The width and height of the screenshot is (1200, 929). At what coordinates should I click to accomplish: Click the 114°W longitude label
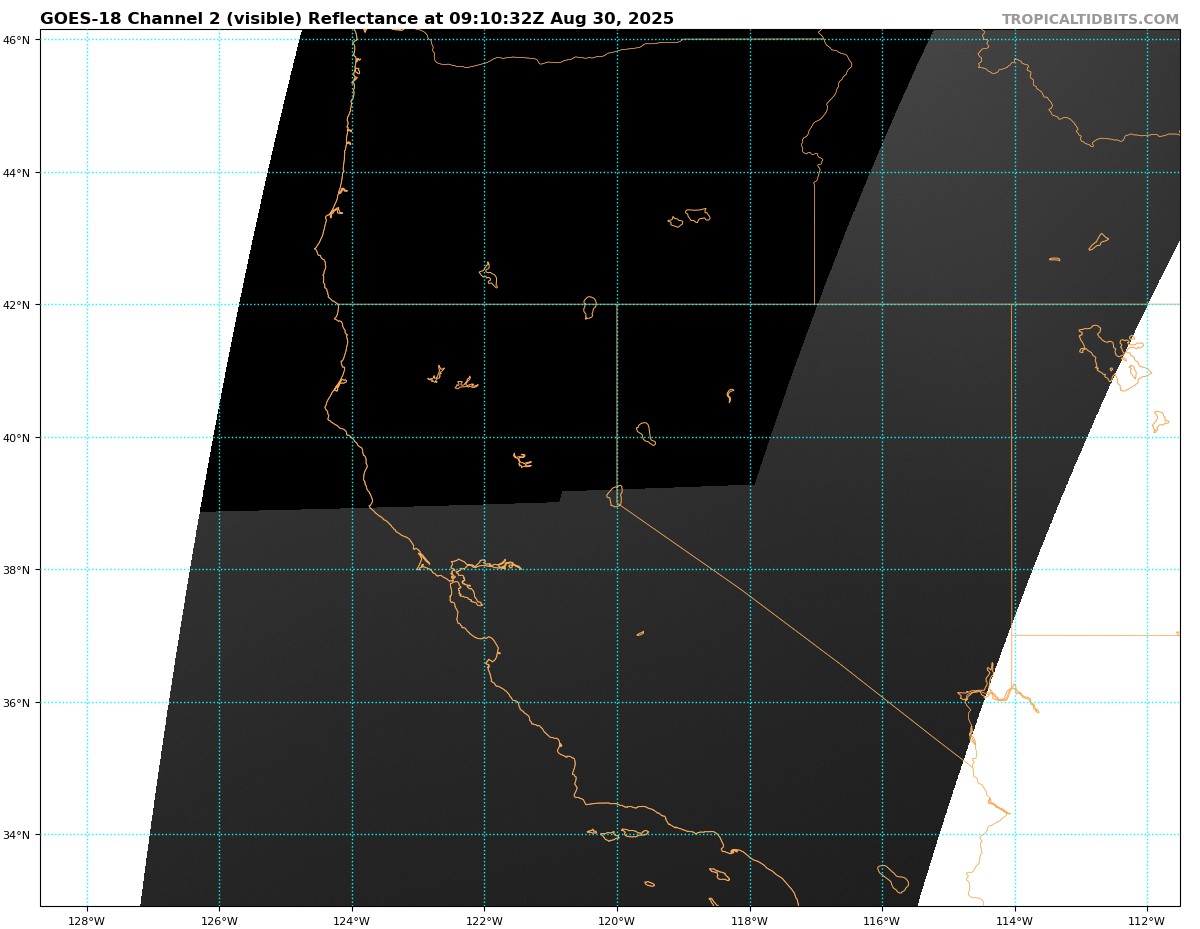click(x=1015, y=921)
